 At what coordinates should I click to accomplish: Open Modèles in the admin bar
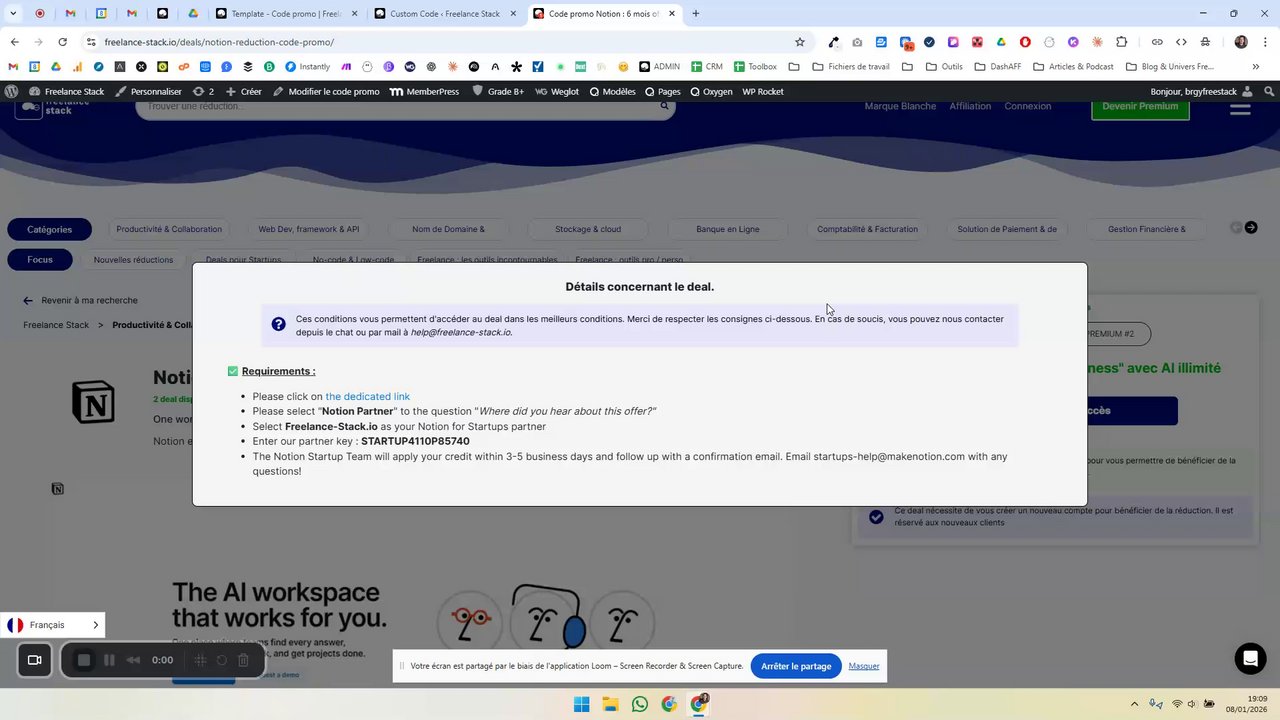pyautogui.click(x=612, y=91)
